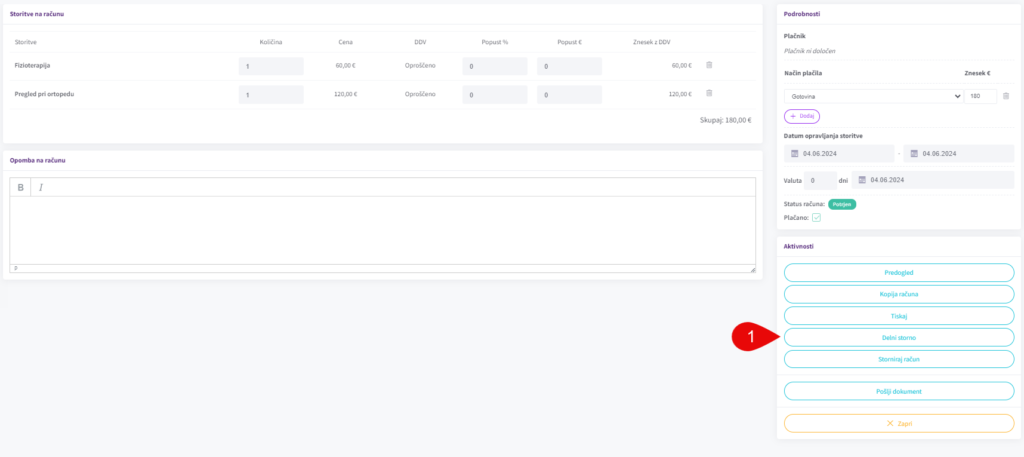Open calendar for service start date
1024x457 pixels.
(795, 154)
